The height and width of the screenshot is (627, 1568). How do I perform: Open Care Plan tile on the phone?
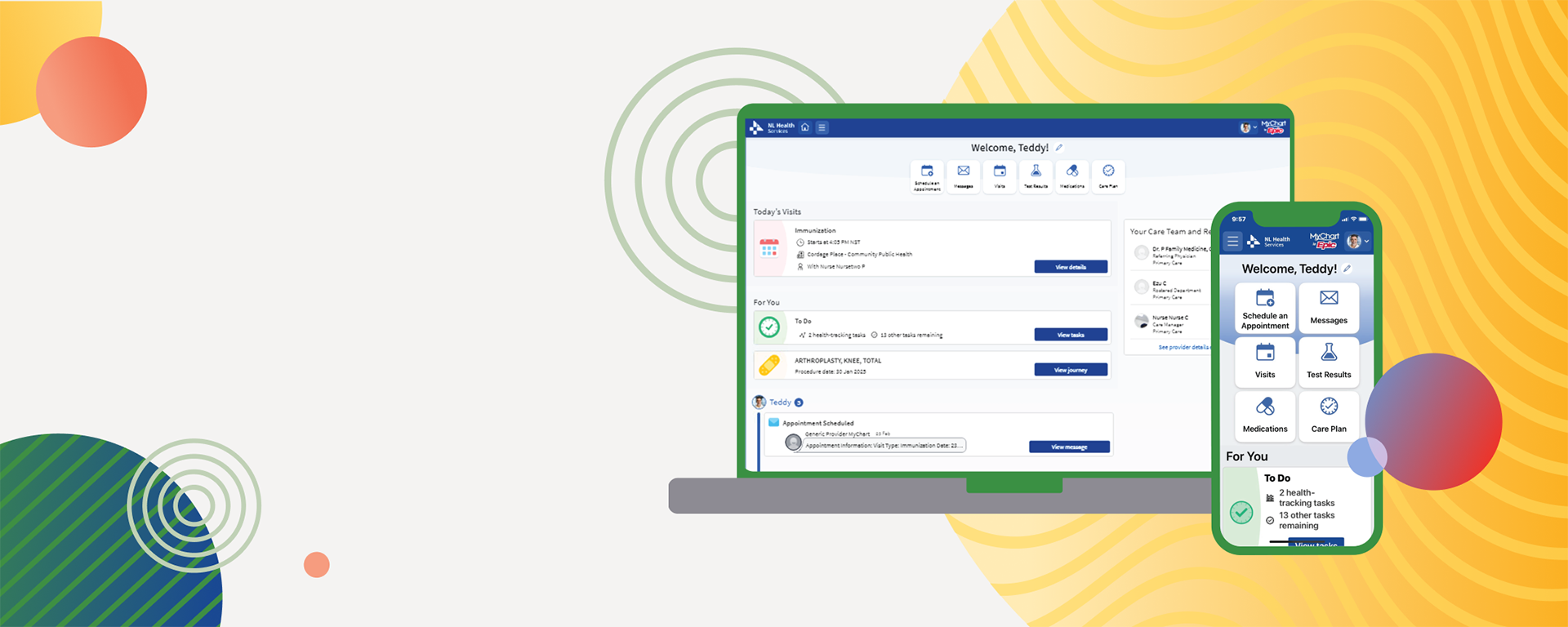coord(1329,416)
